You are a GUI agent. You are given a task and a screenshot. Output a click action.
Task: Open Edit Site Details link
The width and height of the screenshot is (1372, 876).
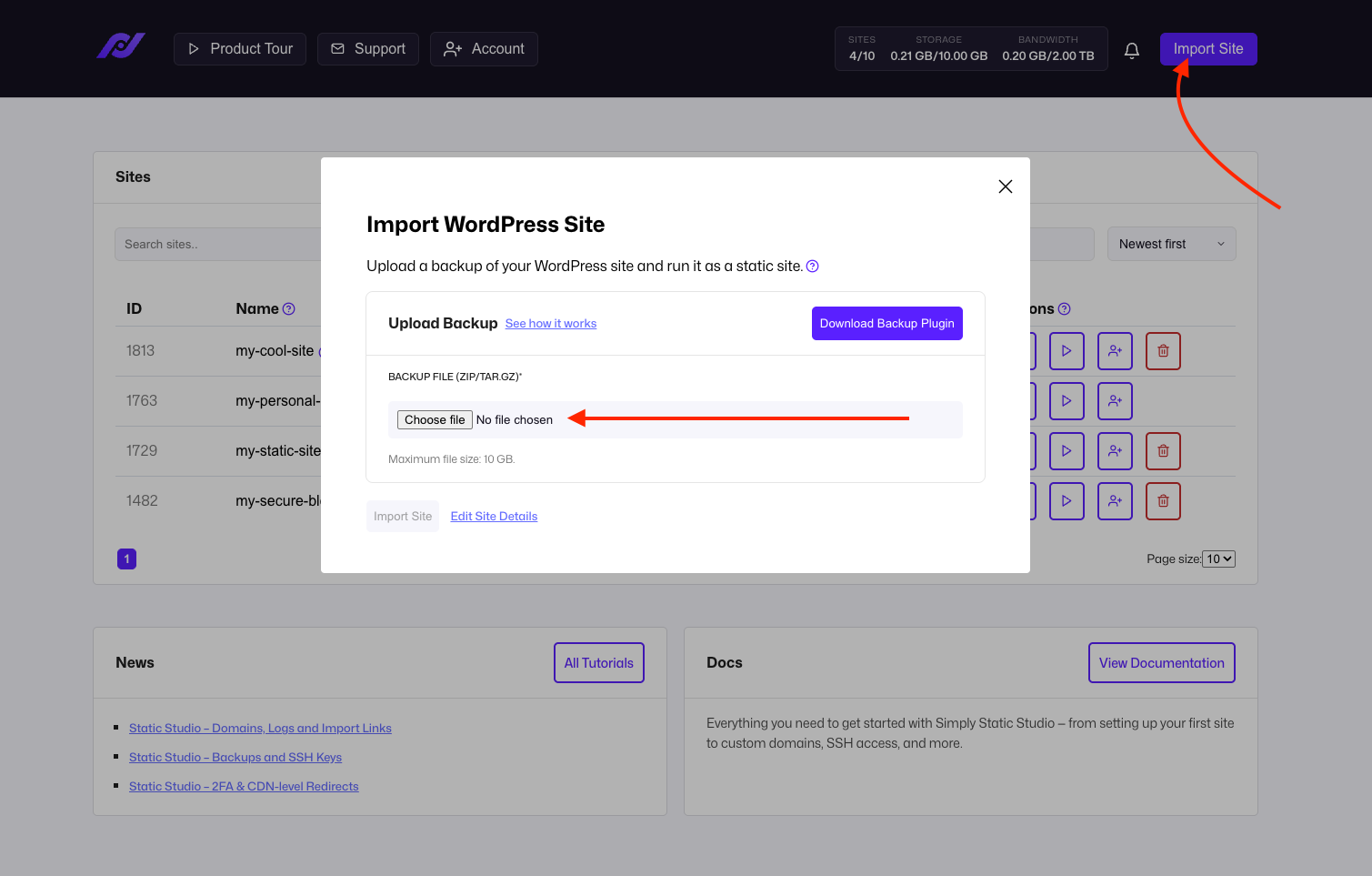click(494, 517)
